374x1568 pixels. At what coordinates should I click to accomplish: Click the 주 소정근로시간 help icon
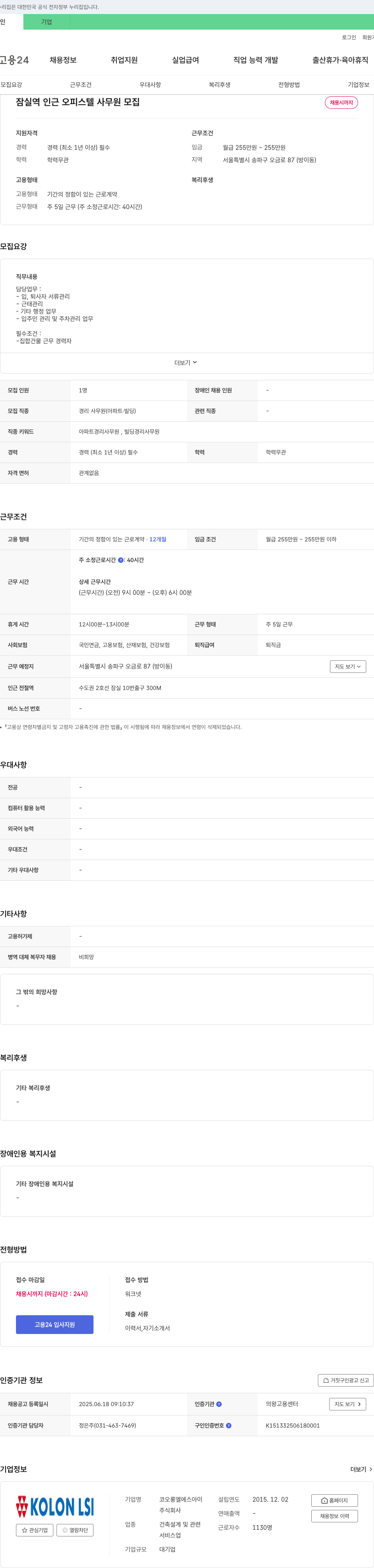click(x=120, y=560)
